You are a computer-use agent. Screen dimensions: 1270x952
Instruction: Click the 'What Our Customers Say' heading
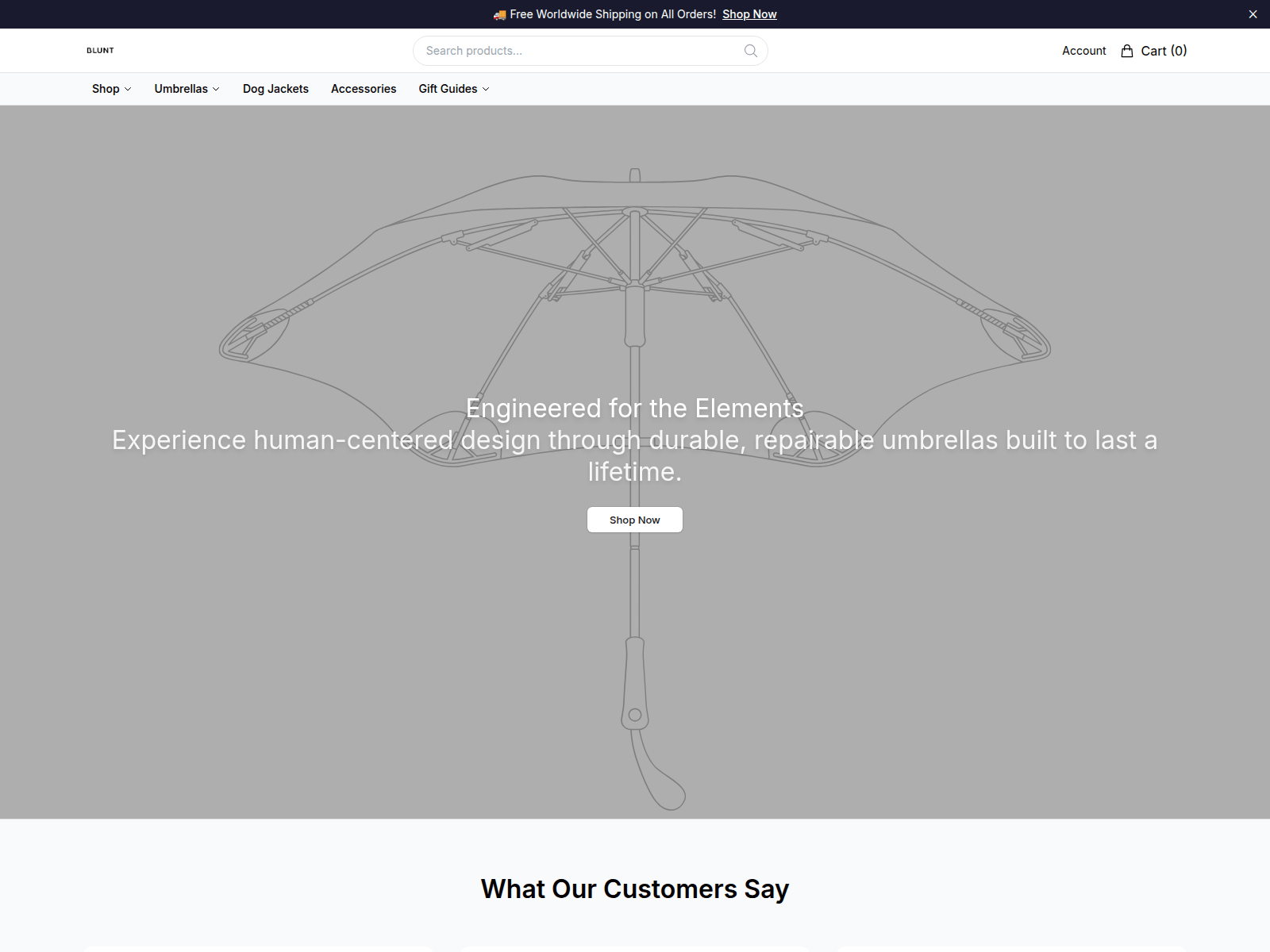(635, 889)
